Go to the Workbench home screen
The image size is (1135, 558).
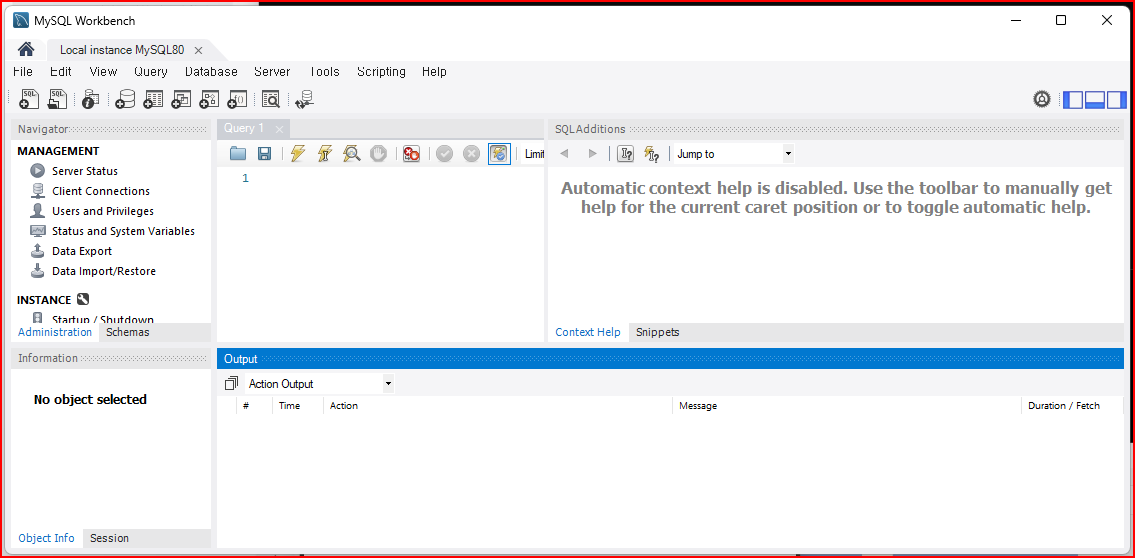[x=26, y=49]
